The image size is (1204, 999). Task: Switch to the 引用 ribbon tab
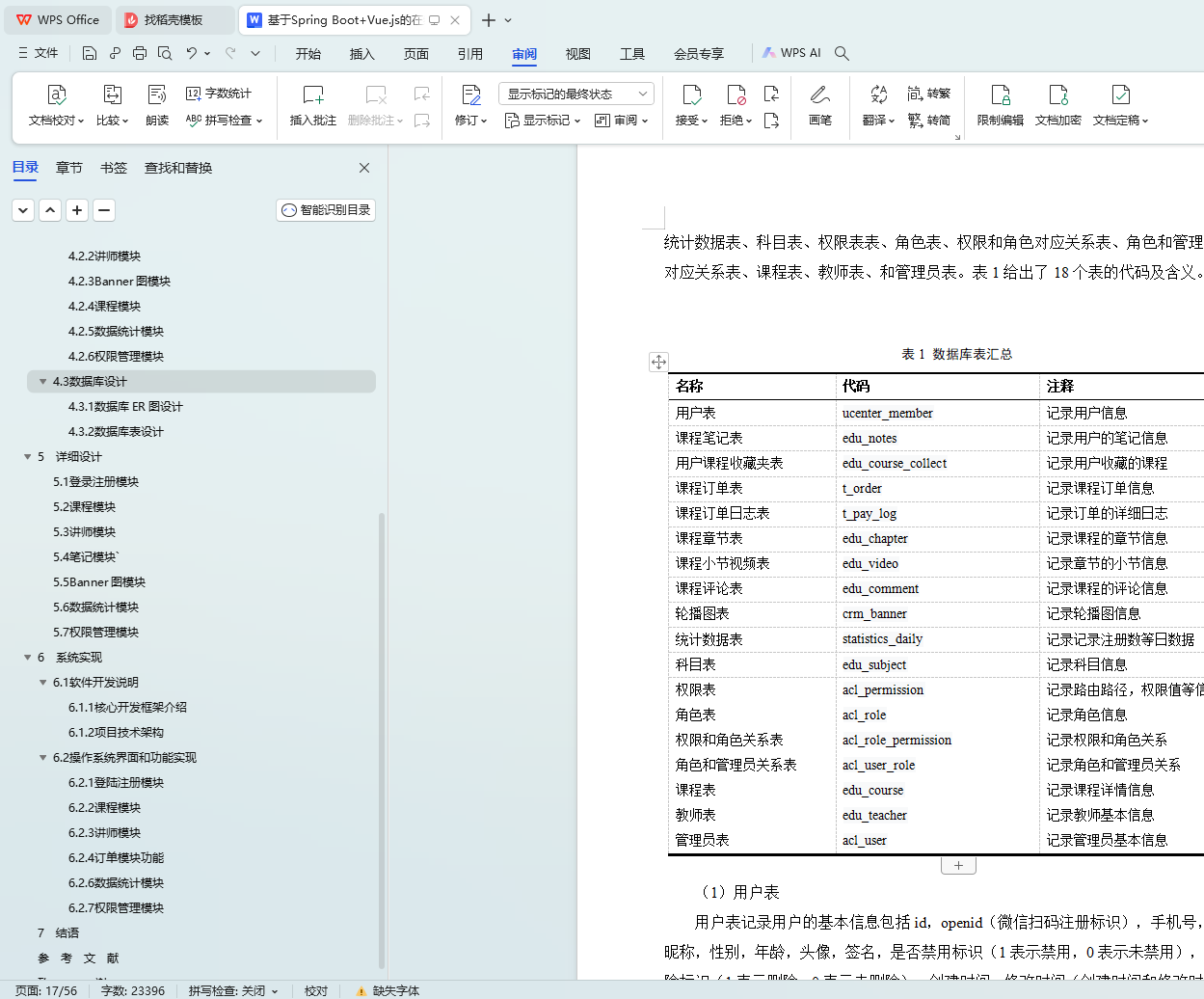(470, 54)
